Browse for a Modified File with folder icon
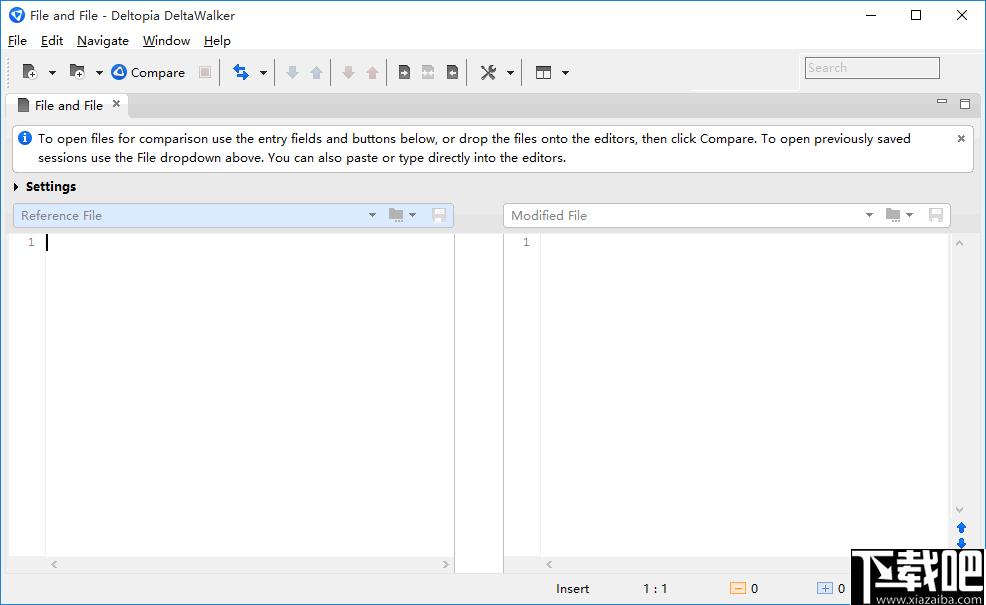This screenshot has width=986, height=605. pyautogui.click(x=892, y=215)
